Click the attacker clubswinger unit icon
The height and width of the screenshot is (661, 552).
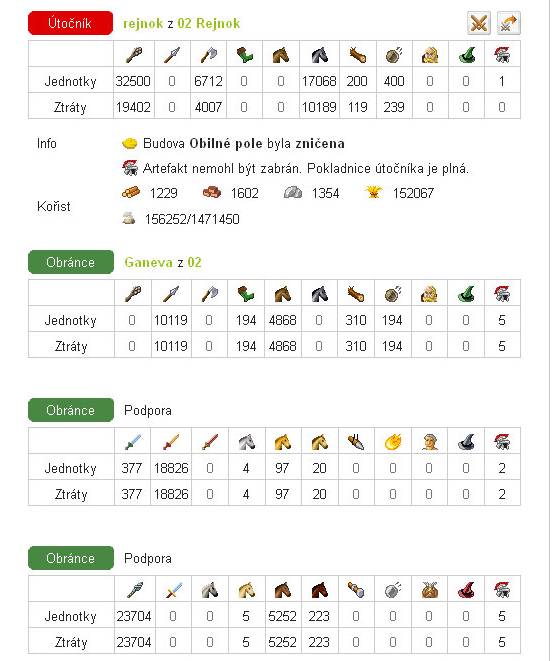pos(134,54)
